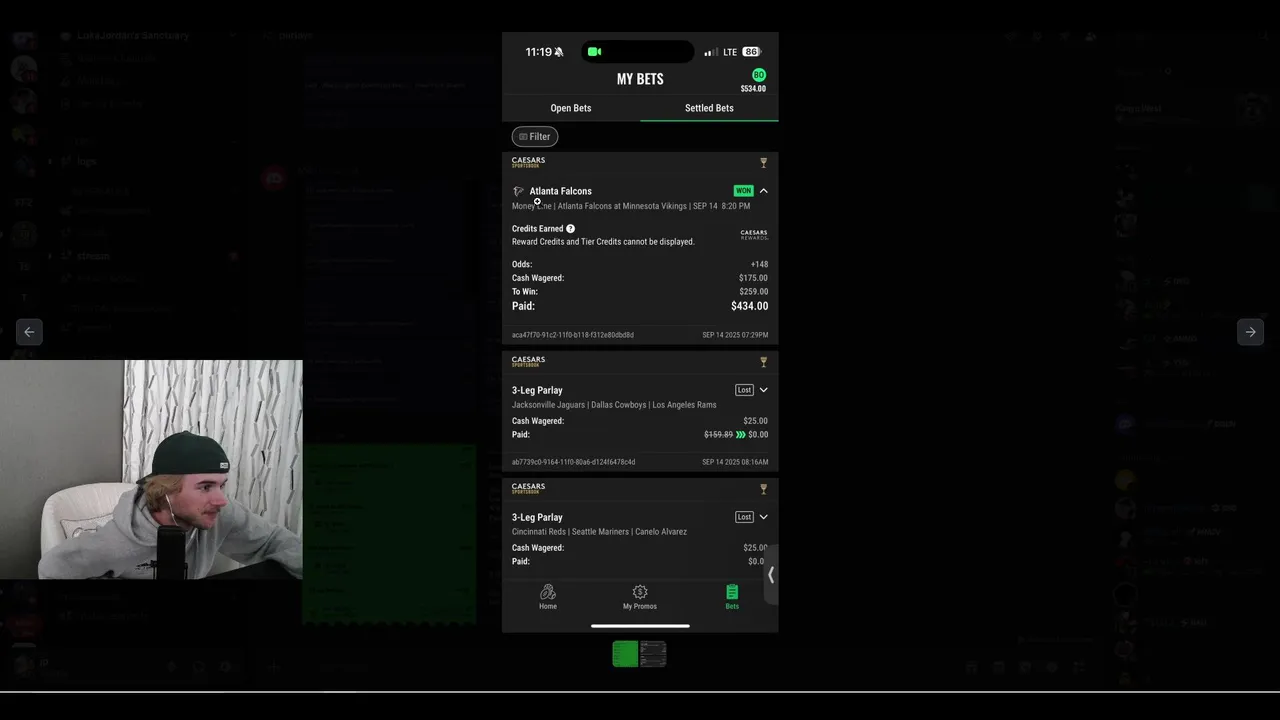Switch to the Open Bets tab
Screen dimensions: 1280x720
[x=571, y=108]
